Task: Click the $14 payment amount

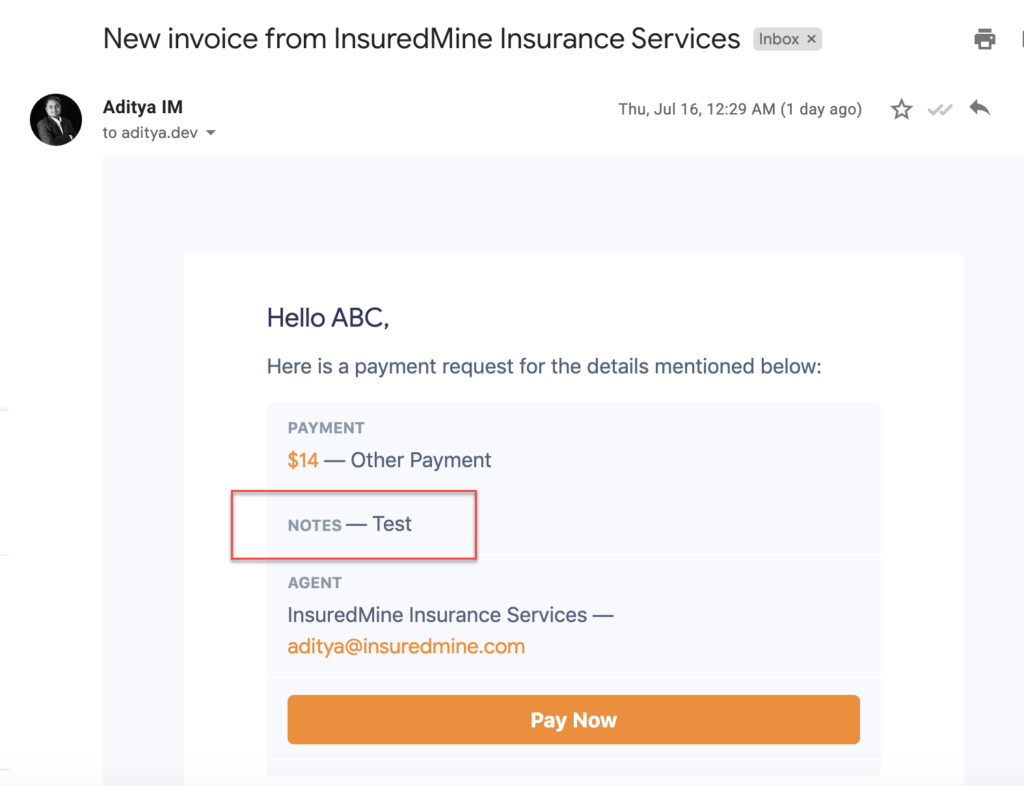Action: pos(302,460)
